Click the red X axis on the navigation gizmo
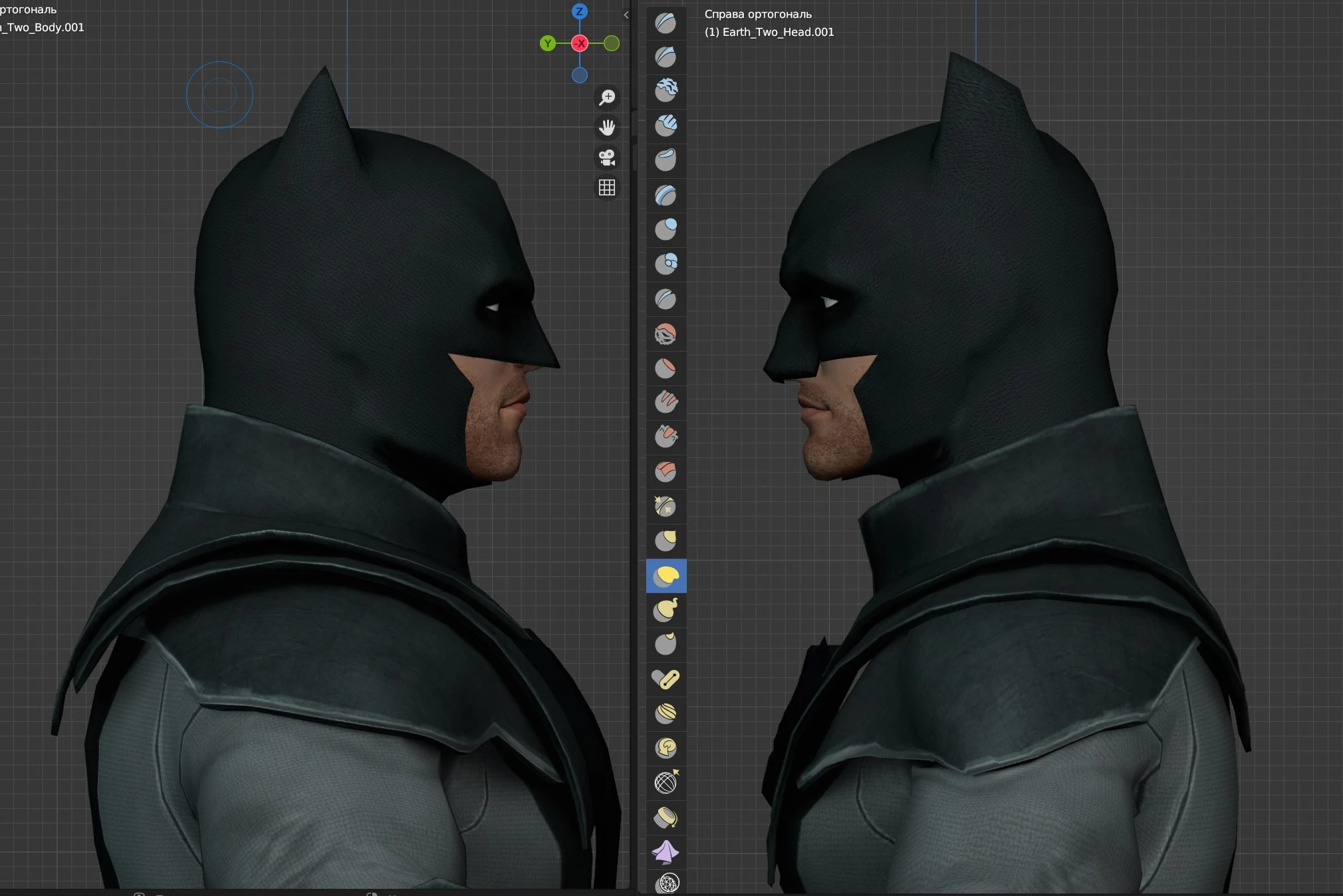Viewport: 1343px width, 896px height. (581, 43)
